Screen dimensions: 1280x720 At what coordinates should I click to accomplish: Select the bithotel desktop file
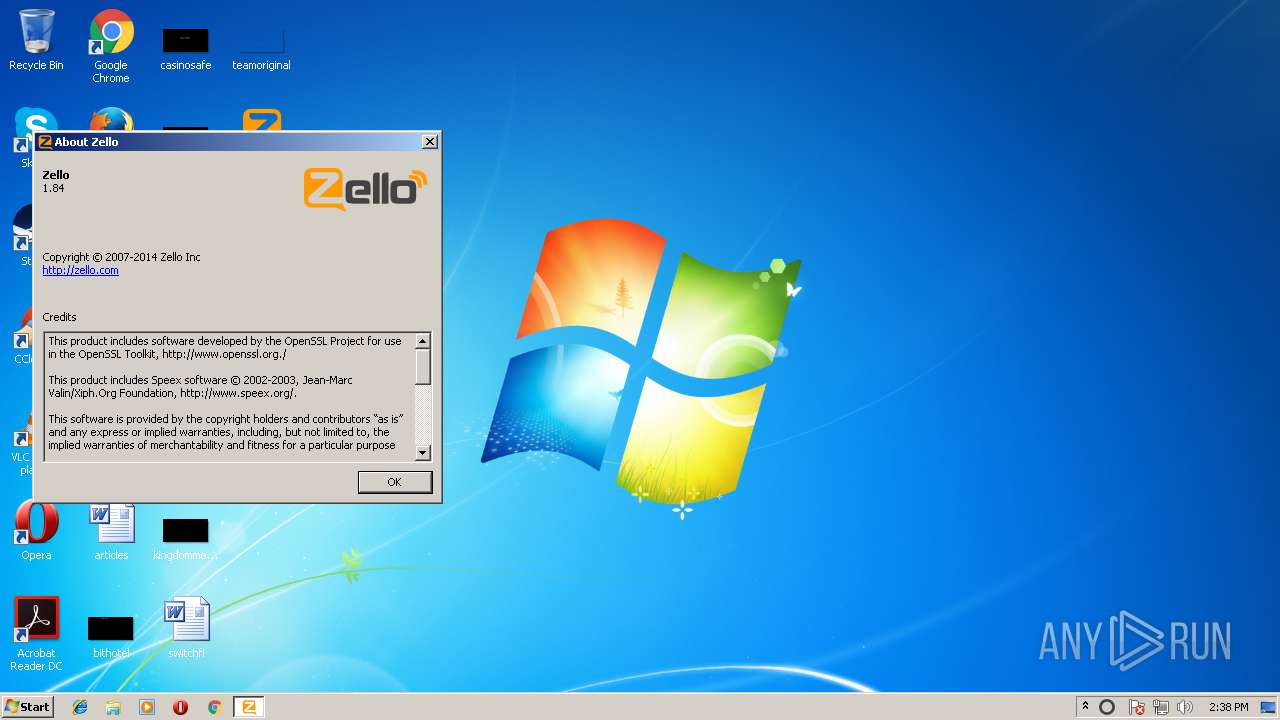point(111,636)
